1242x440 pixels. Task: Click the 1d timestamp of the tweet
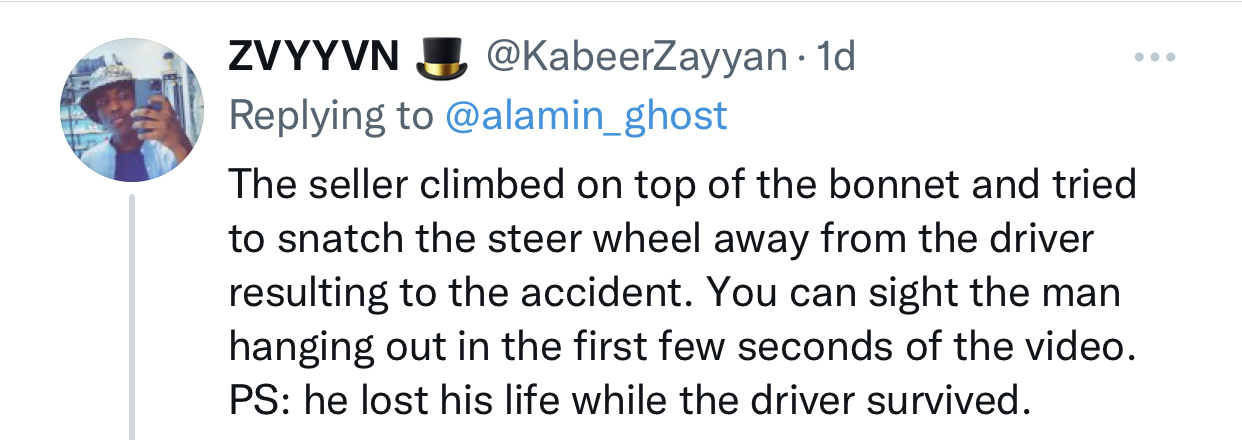click(x=836, y=59)
